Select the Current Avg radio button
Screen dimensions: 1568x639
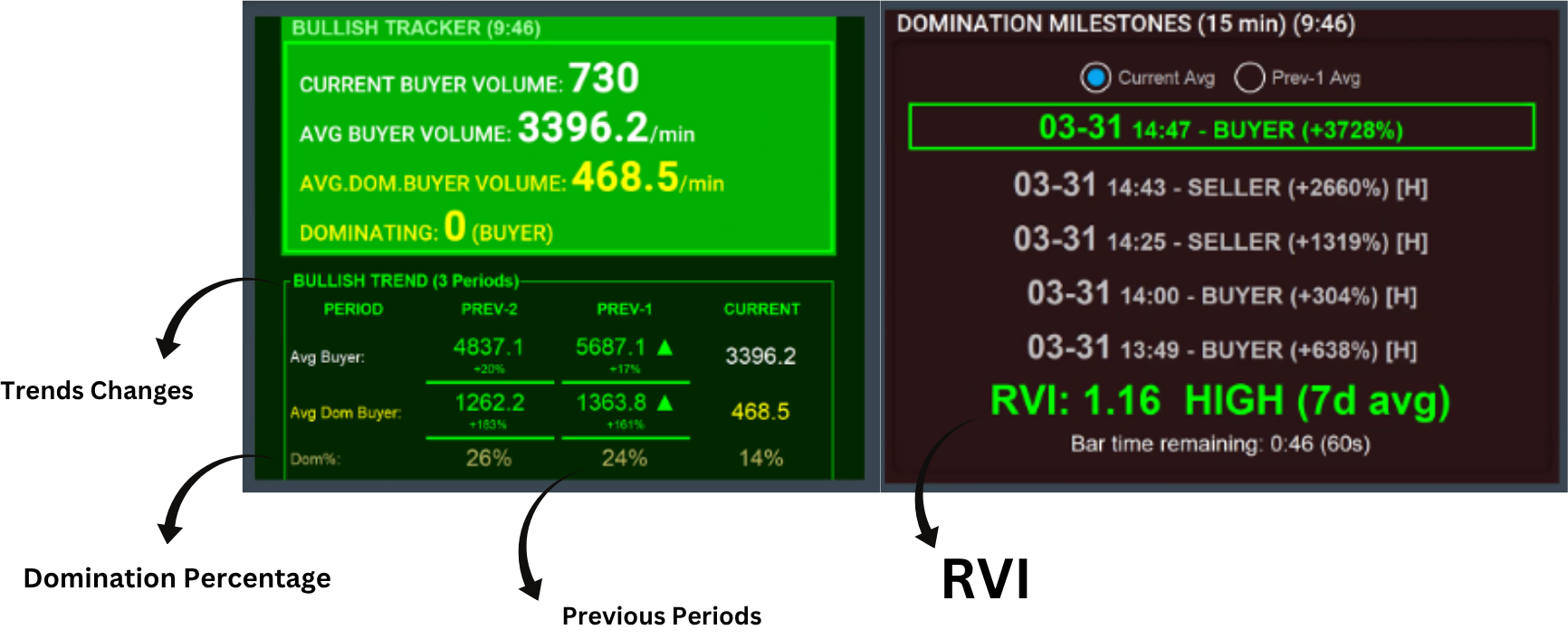point(1095,78)
